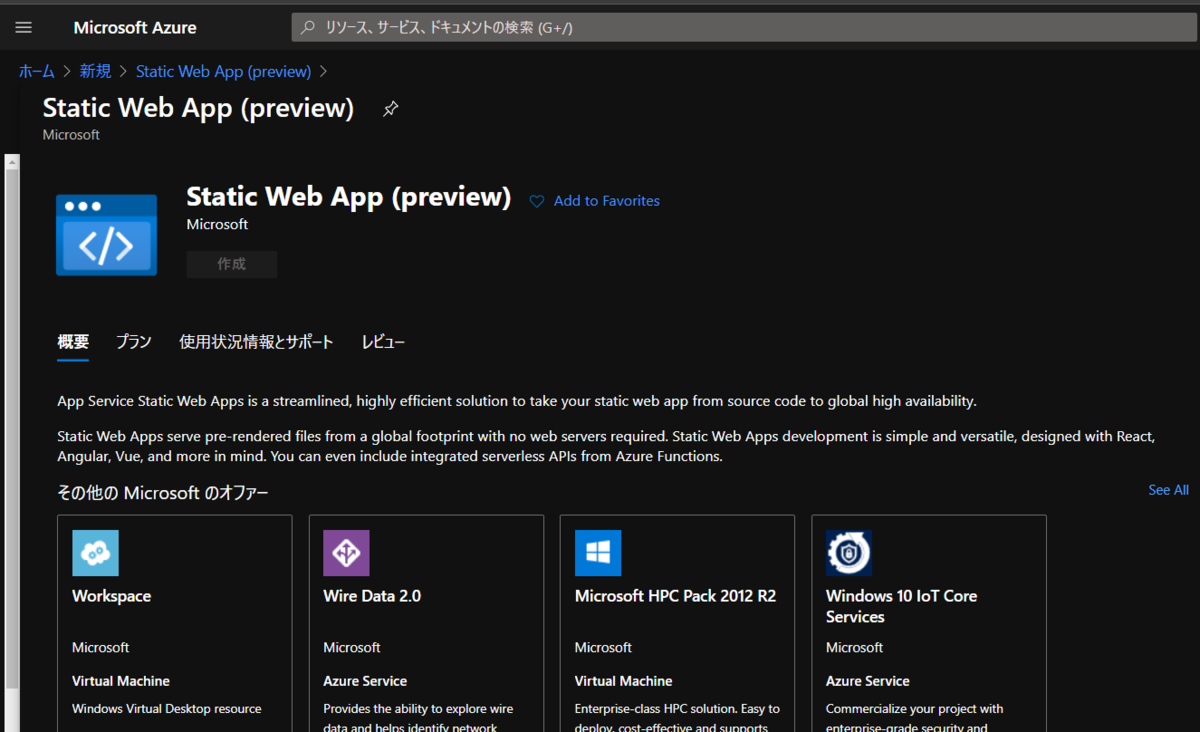1200x732 pixels.
Task: Click the Workspace offer icon
Action: (x=95, y=553)
